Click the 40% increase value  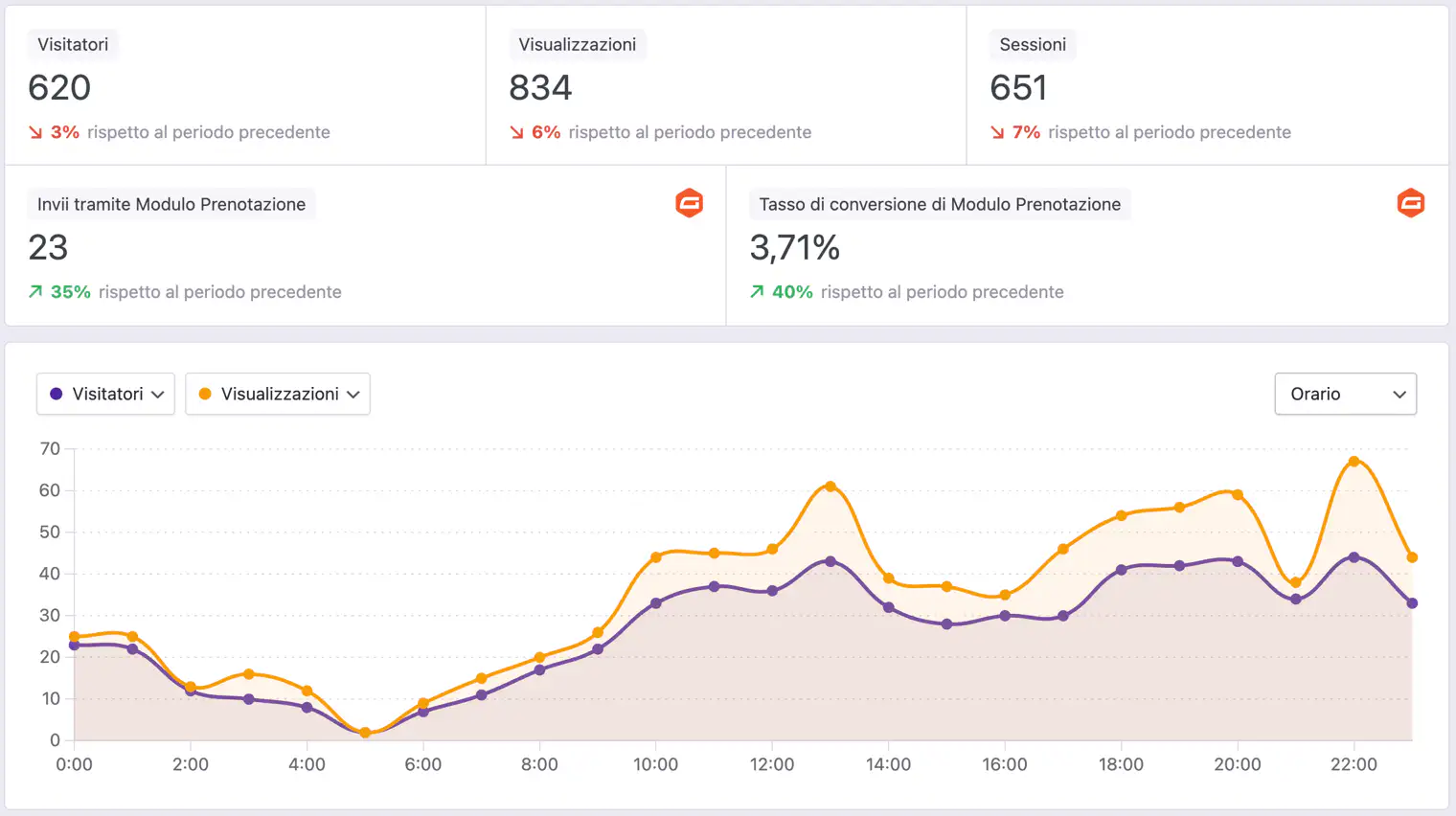point(792,292)
